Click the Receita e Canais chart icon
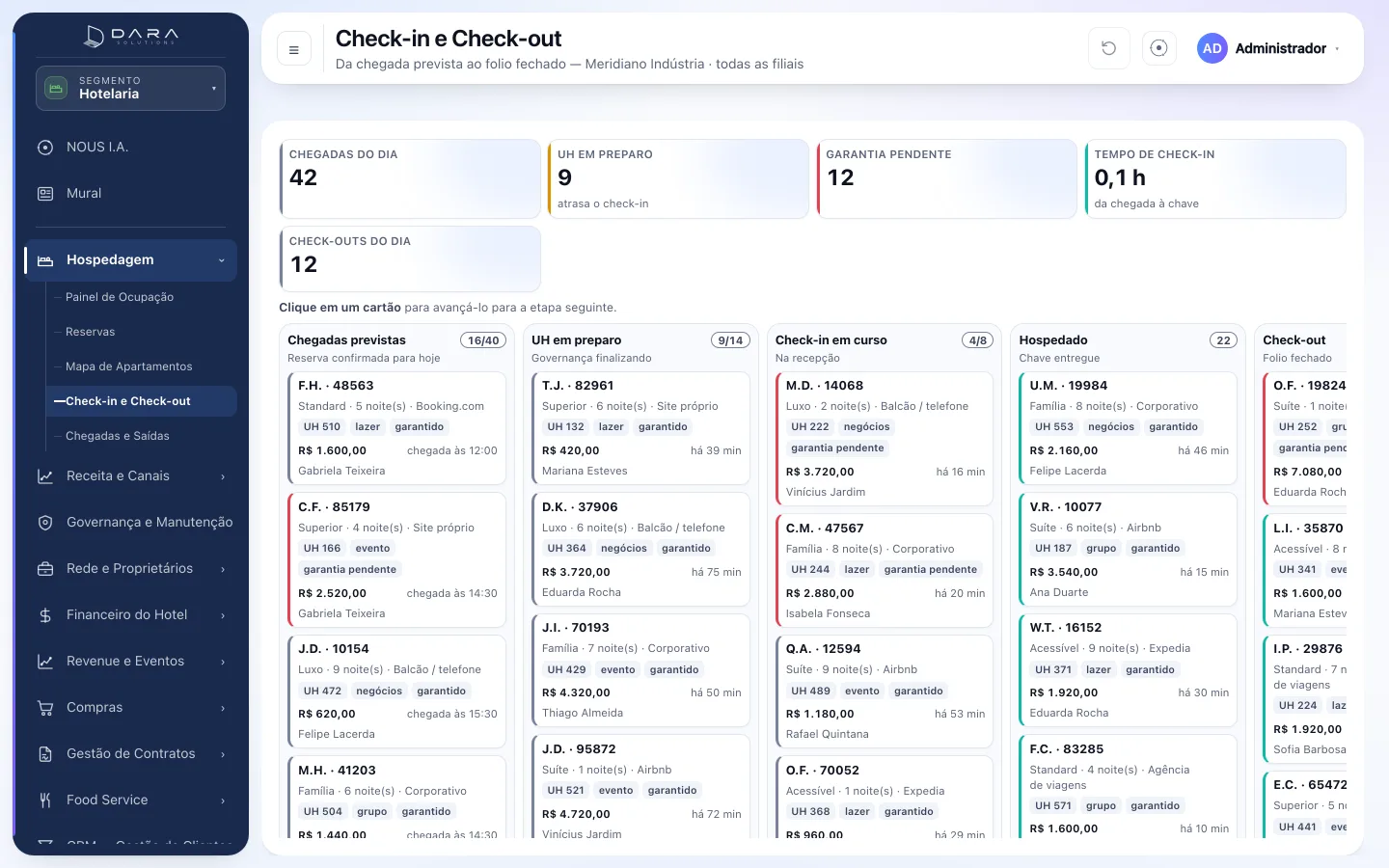1389x868 pixels. pos(45,476)
